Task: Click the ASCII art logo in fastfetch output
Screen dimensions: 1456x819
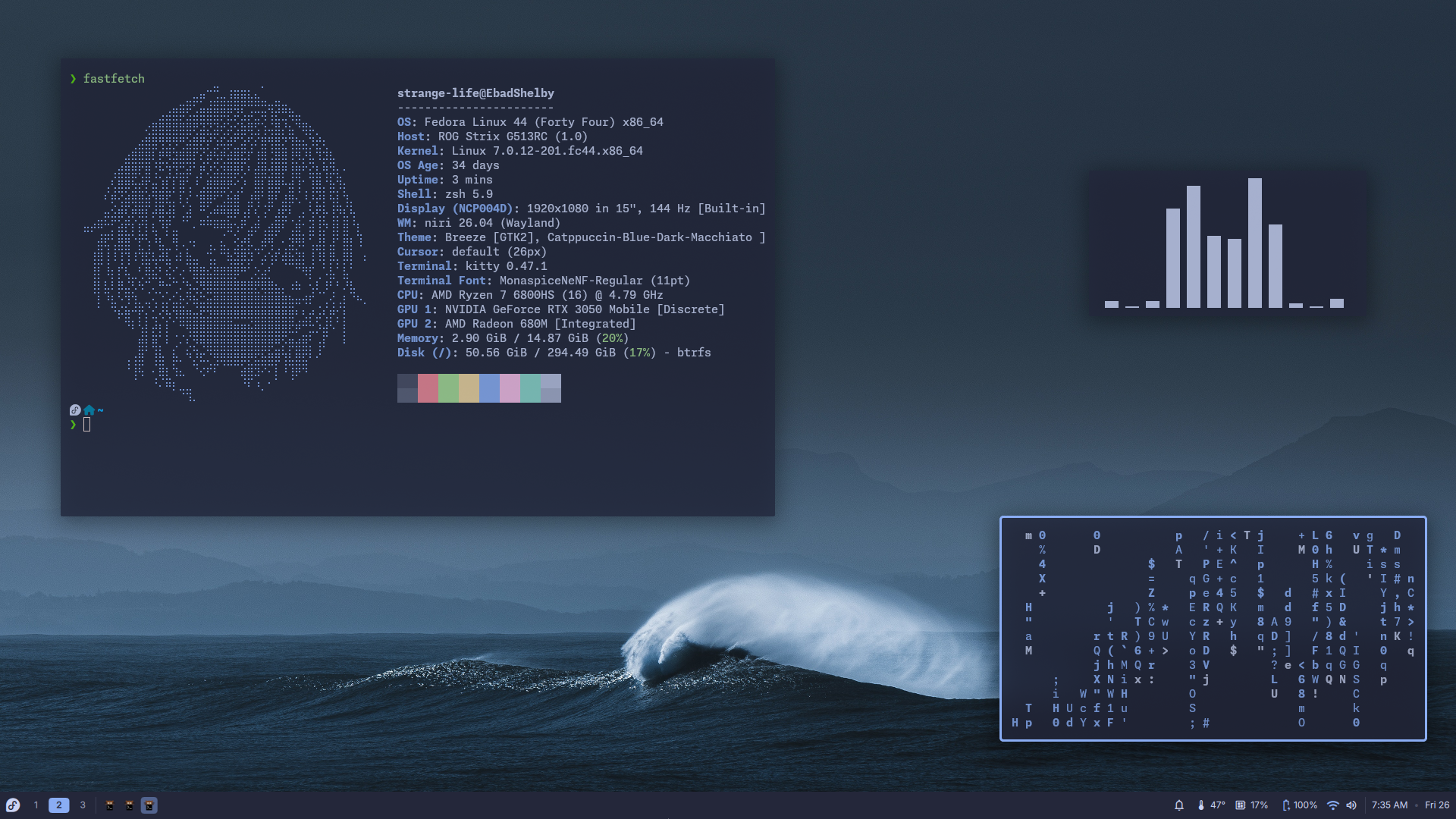Action: click(225, 243)
